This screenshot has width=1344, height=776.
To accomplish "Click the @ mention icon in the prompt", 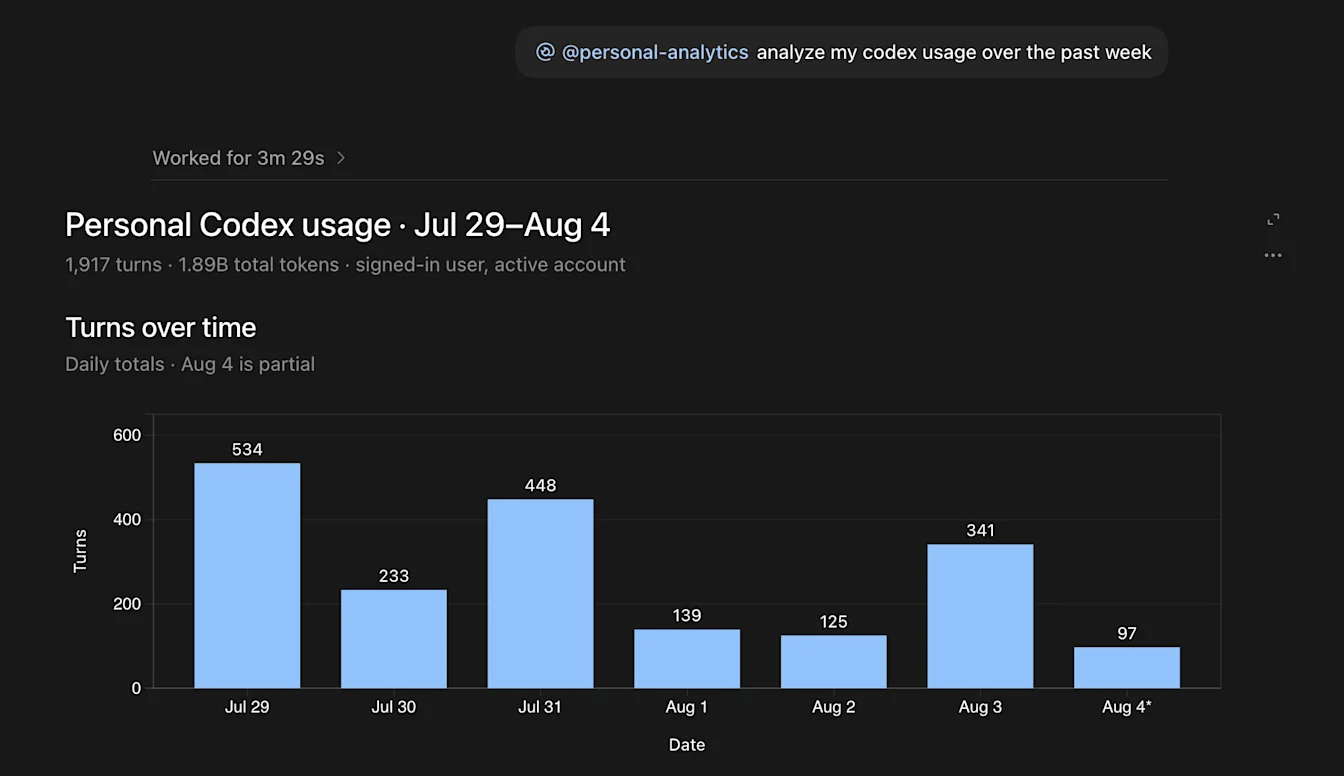I will pos(545,52).
